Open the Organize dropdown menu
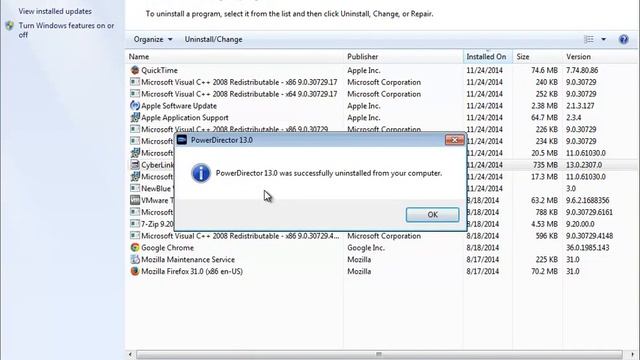The image size is (640, 360). pyautogui.click(x=153, y=39)
